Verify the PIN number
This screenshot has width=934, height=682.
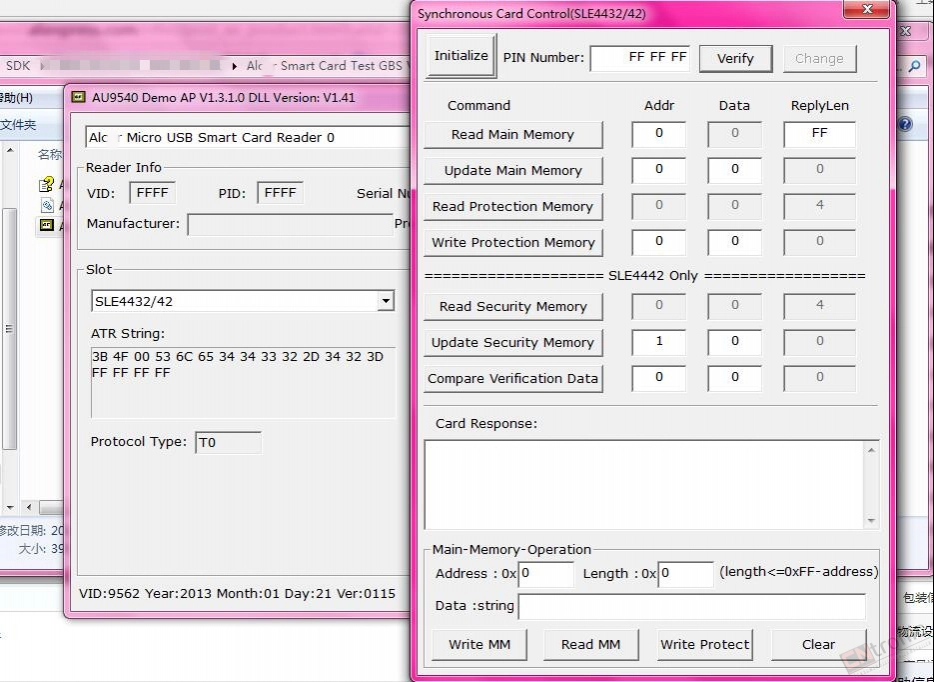pos(736,58)
